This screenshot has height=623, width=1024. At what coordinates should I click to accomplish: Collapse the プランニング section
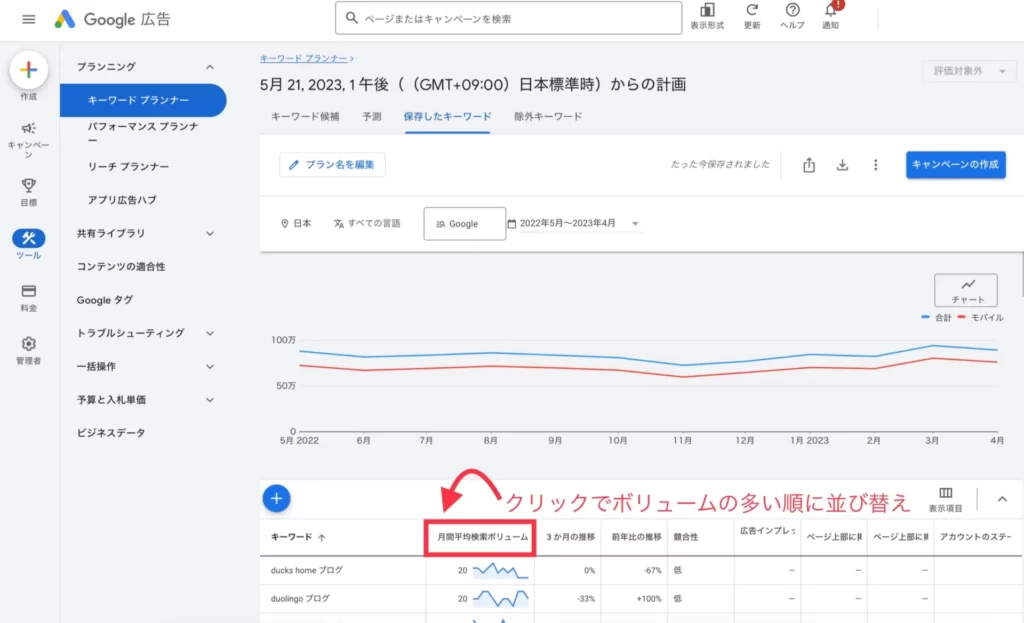[210, 67]
